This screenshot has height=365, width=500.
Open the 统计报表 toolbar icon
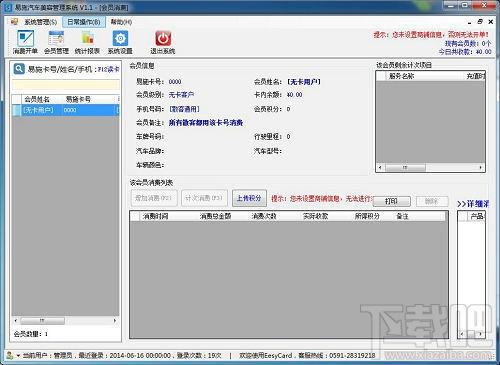[87, 42]
